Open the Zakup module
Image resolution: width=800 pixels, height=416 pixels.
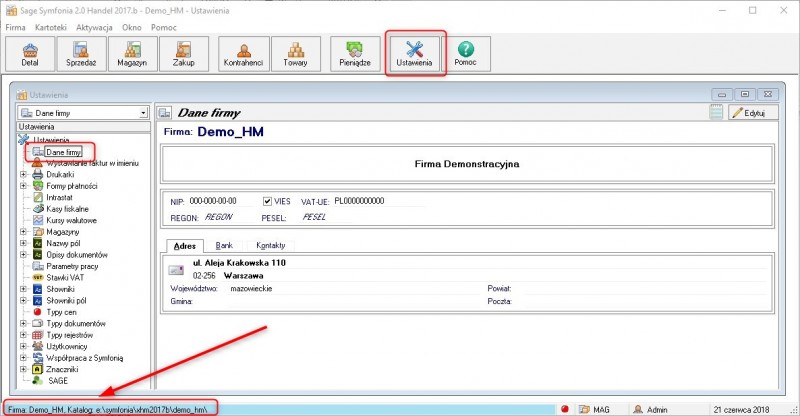pyautogui.click(x=184, y=54)
